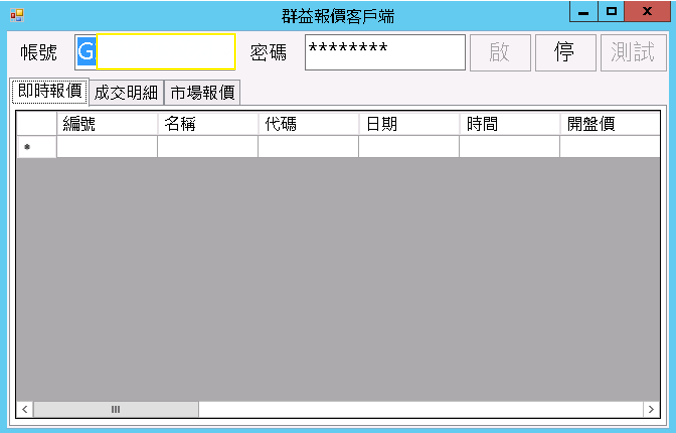Open the 成交明細 tab
Screen dimensions: 676x433
coord(126,93)
